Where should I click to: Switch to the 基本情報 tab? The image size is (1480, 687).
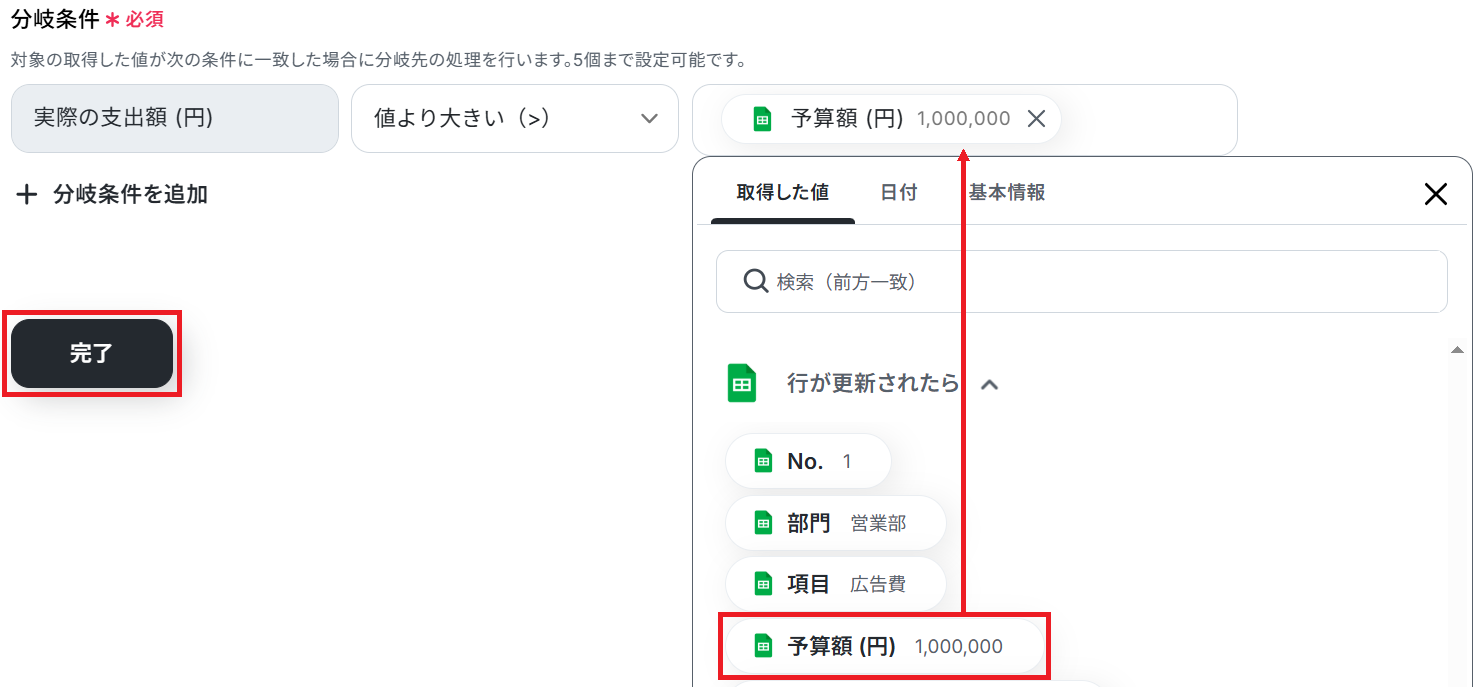pos(1007,192)
